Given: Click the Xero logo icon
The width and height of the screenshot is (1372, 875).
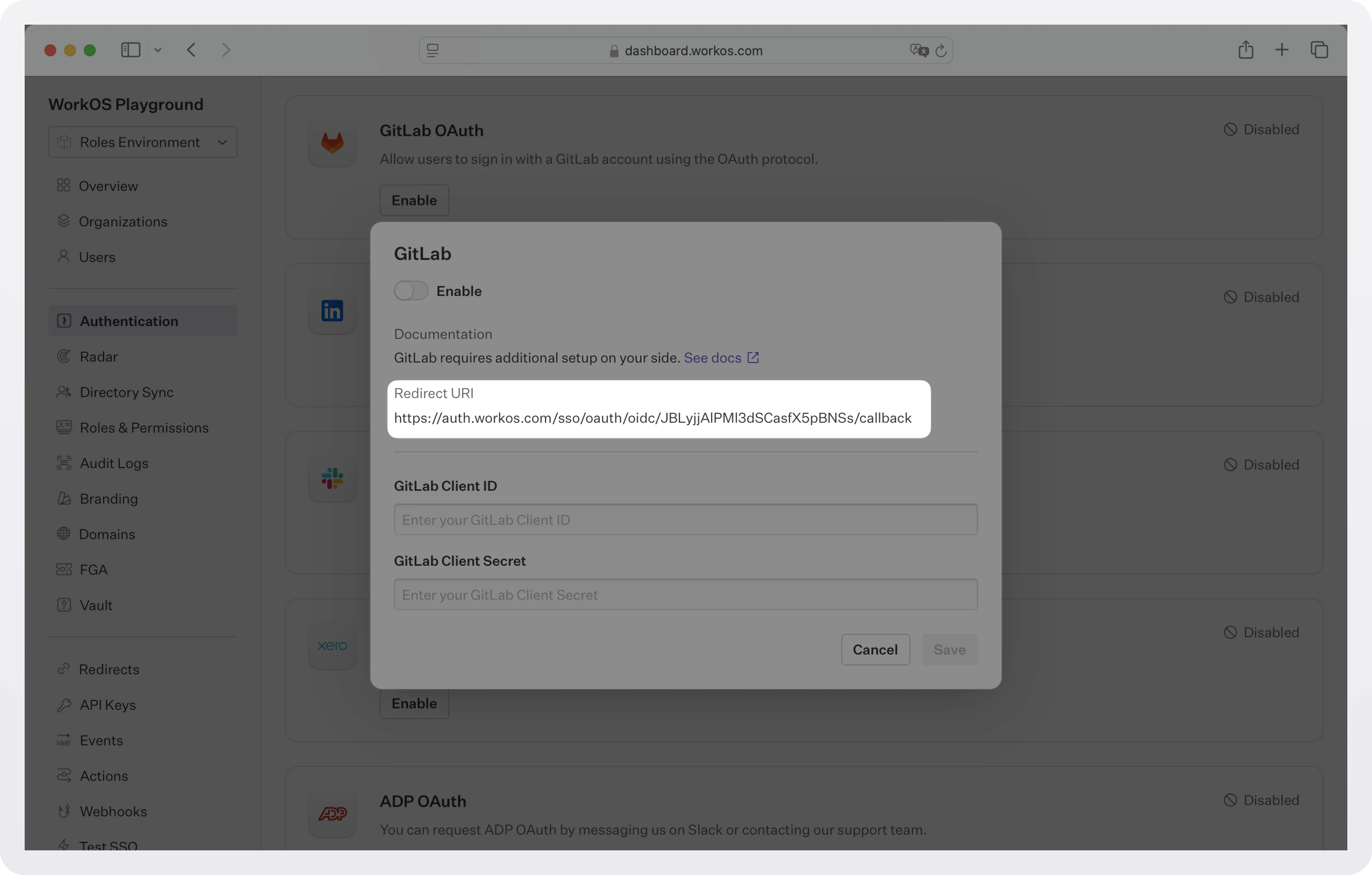Looking at the screenshot, I should click(332, 645).
